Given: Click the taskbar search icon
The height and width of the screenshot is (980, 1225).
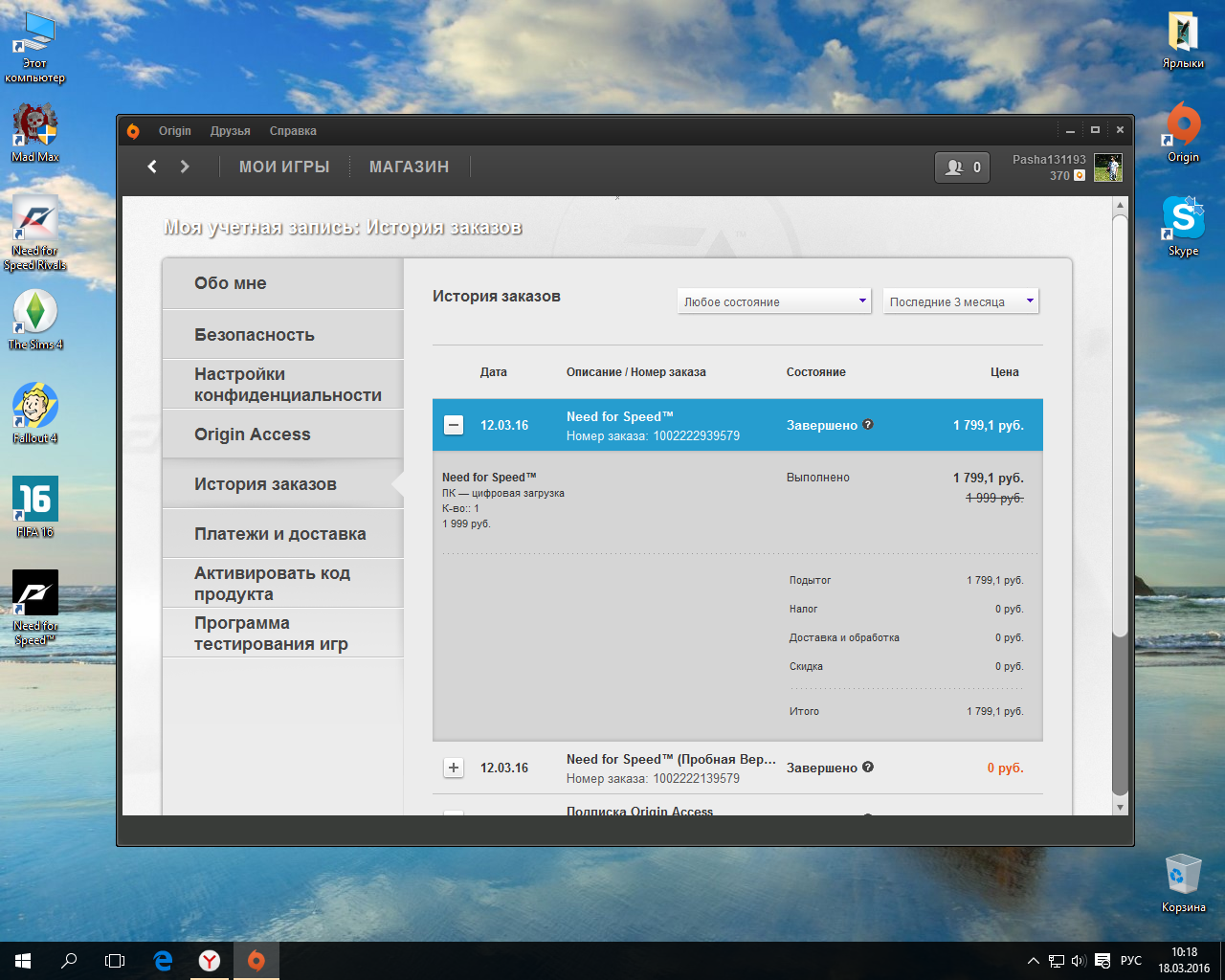Looking at the screenshot, I should 69,961.
